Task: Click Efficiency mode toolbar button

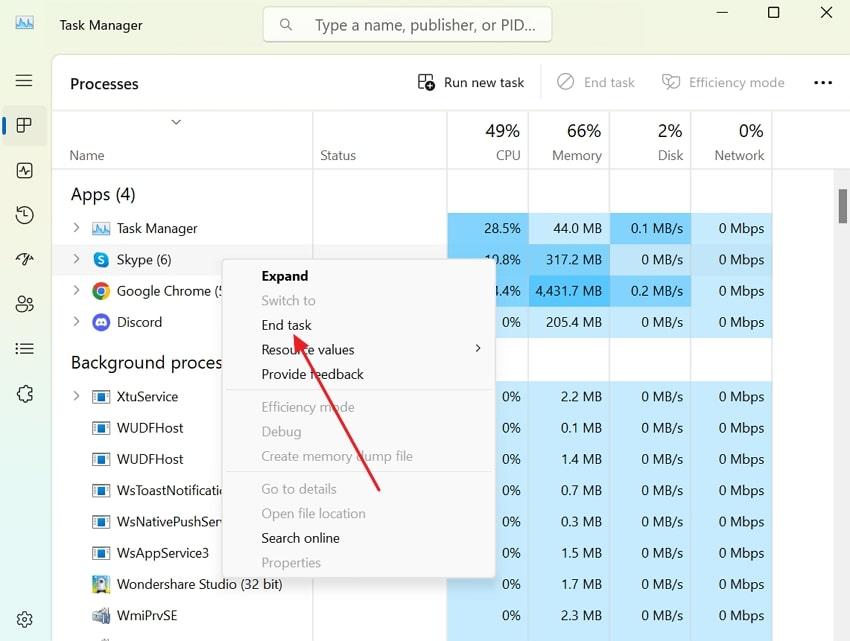Action: point(723,82)
